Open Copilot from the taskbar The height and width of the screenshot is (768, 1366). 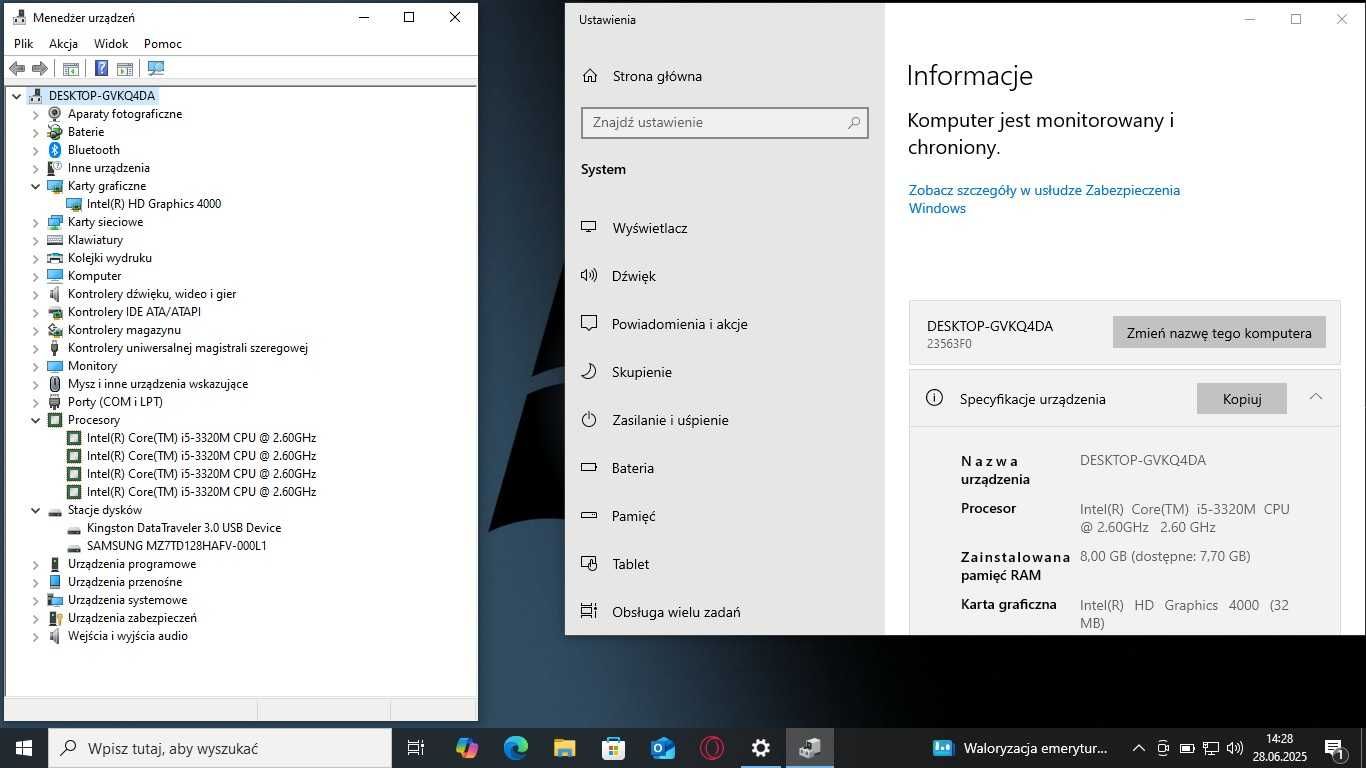(467, 748)
